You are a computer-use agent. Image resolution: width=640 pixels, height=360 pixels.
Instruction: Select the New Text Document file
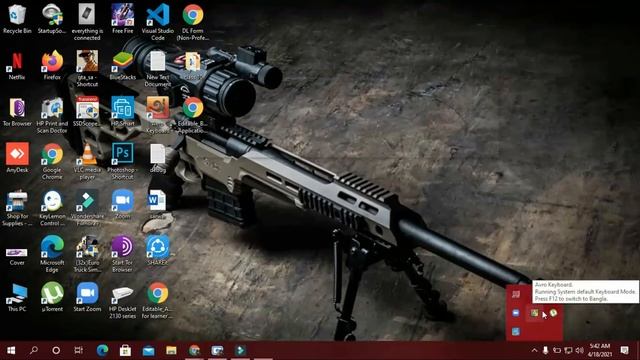pyautogui.click(x=158, y=69)
